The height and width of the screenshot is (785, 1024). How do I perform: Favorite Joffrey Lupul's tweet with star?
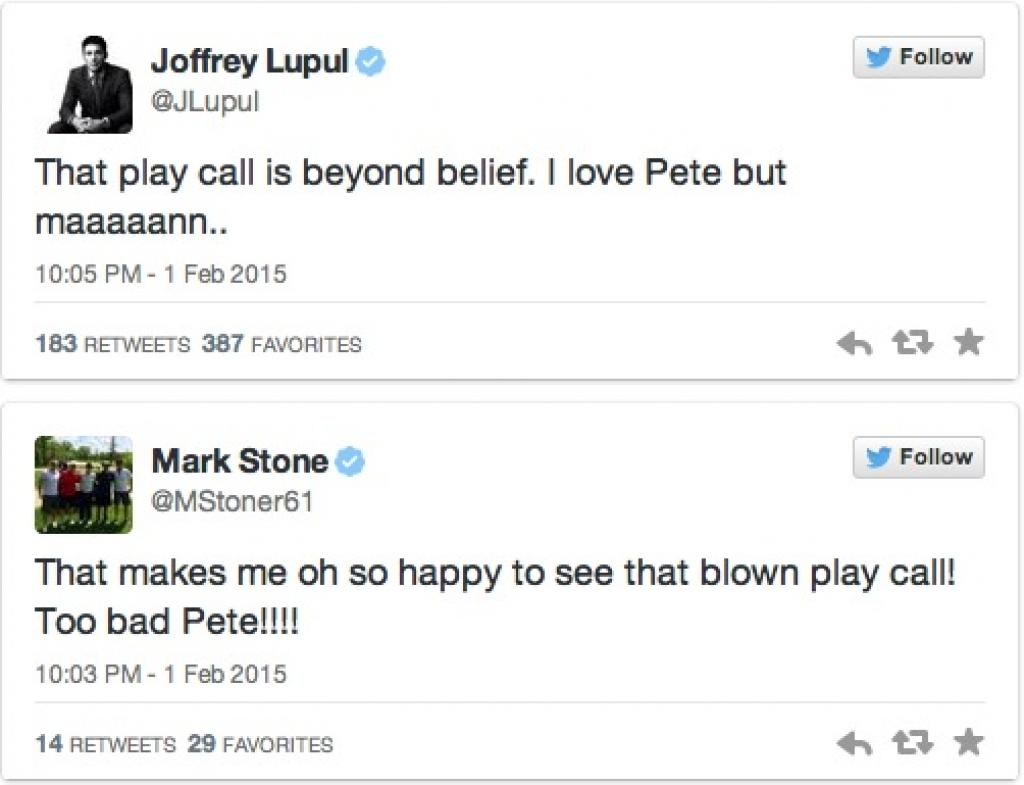pos(968,343)
